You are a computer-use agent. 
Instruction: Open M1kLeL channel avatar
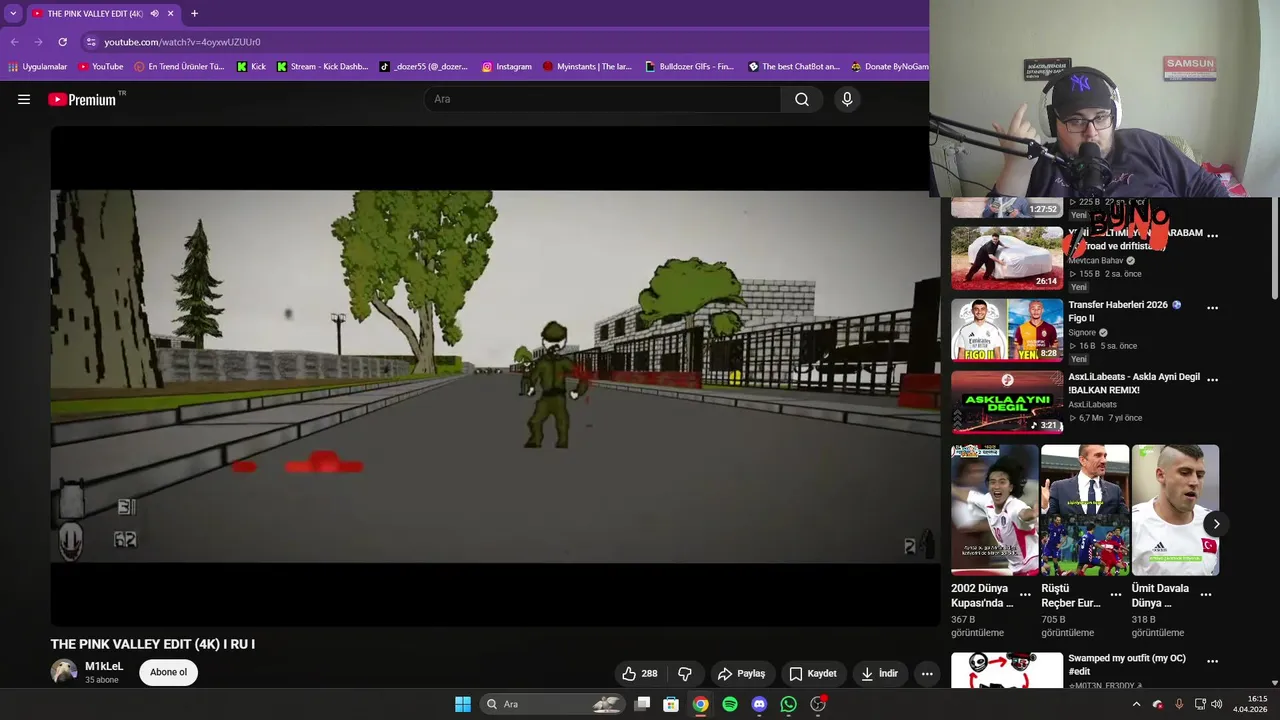tap(64, 671)
